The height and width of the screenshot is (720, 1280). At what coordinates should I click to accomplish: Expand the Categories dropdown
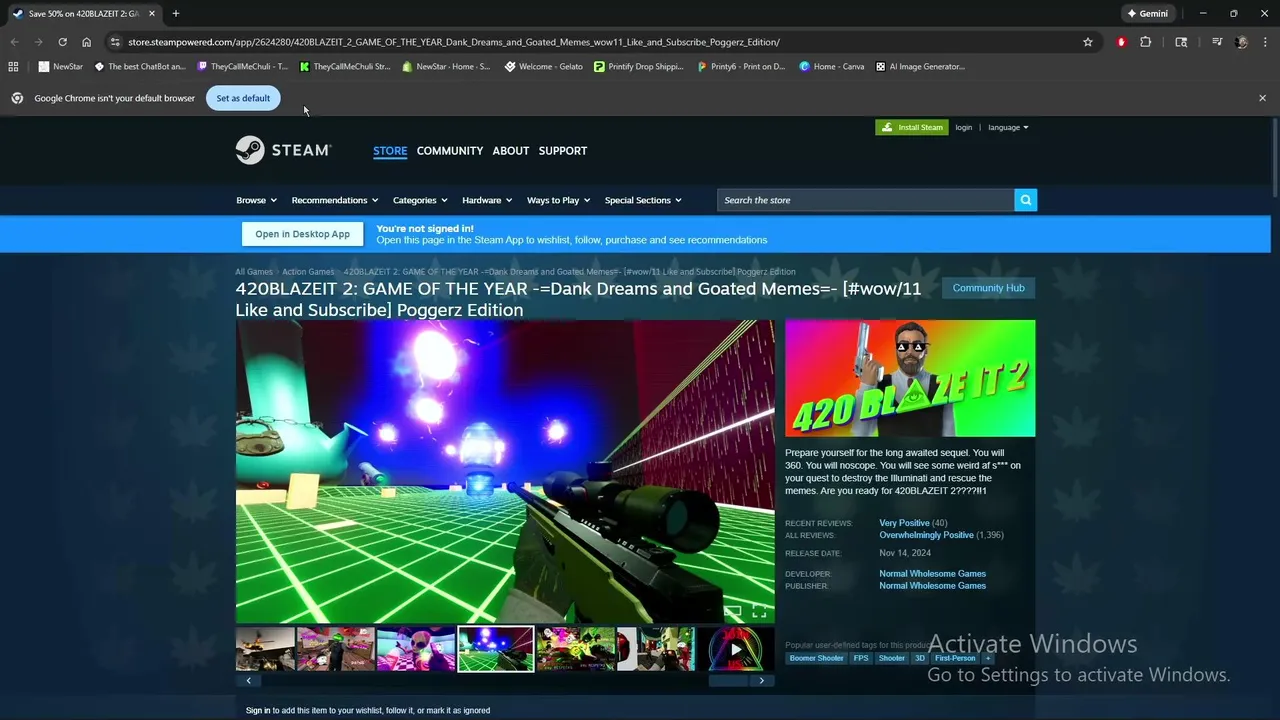(x=420, y=200)
